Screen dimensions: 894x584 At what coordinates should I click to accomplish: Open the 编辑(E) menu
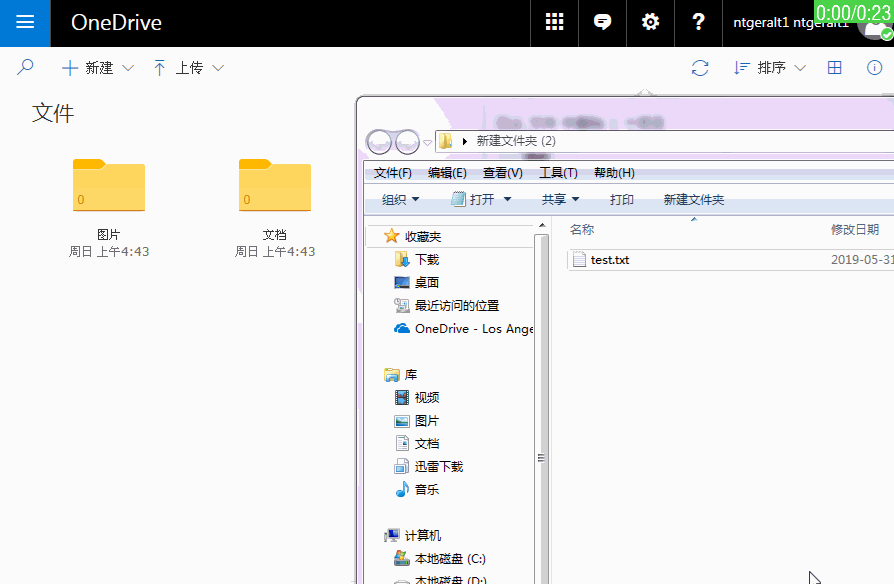tap(447, 173)
